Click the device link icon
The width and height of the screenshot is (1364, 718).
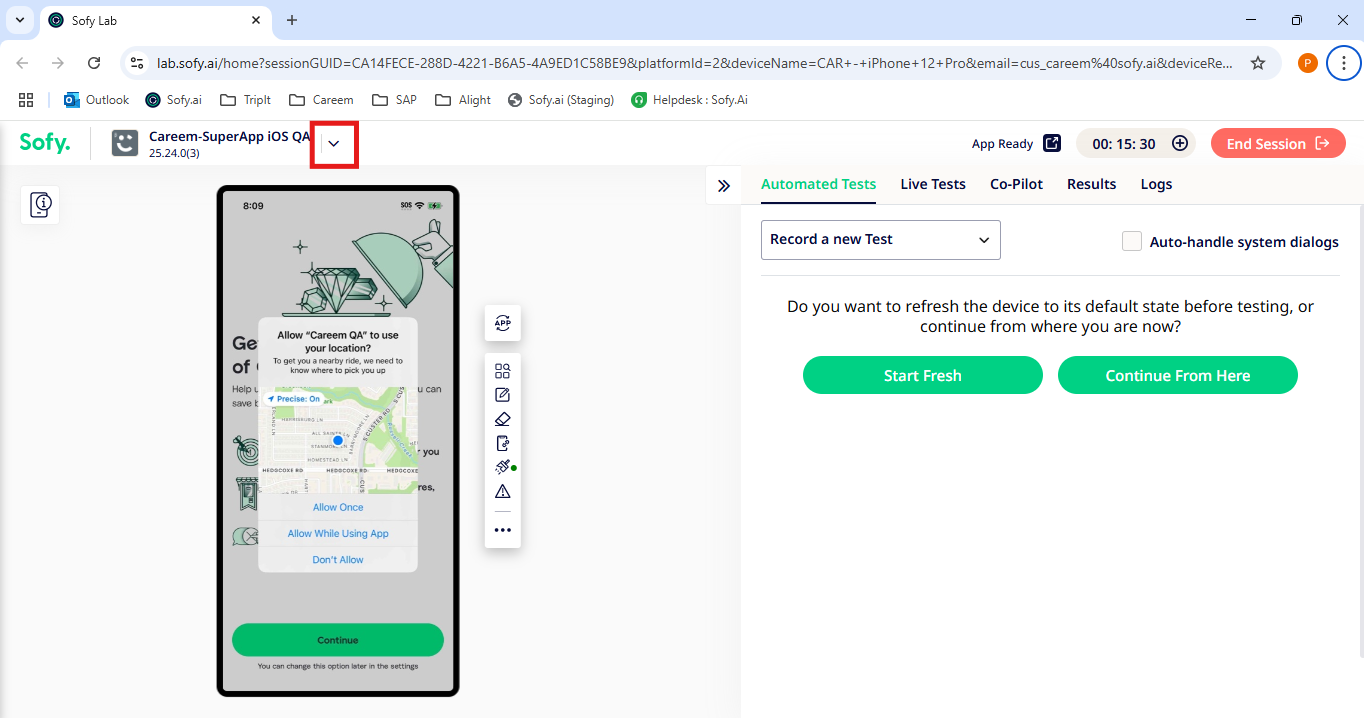(503, 443)
